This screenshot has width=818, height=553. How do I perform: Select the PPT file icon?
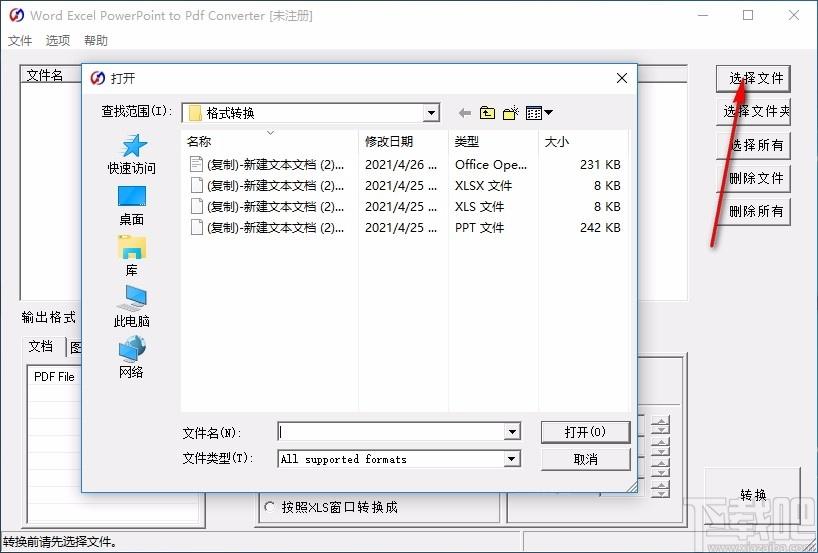point(196,227)
